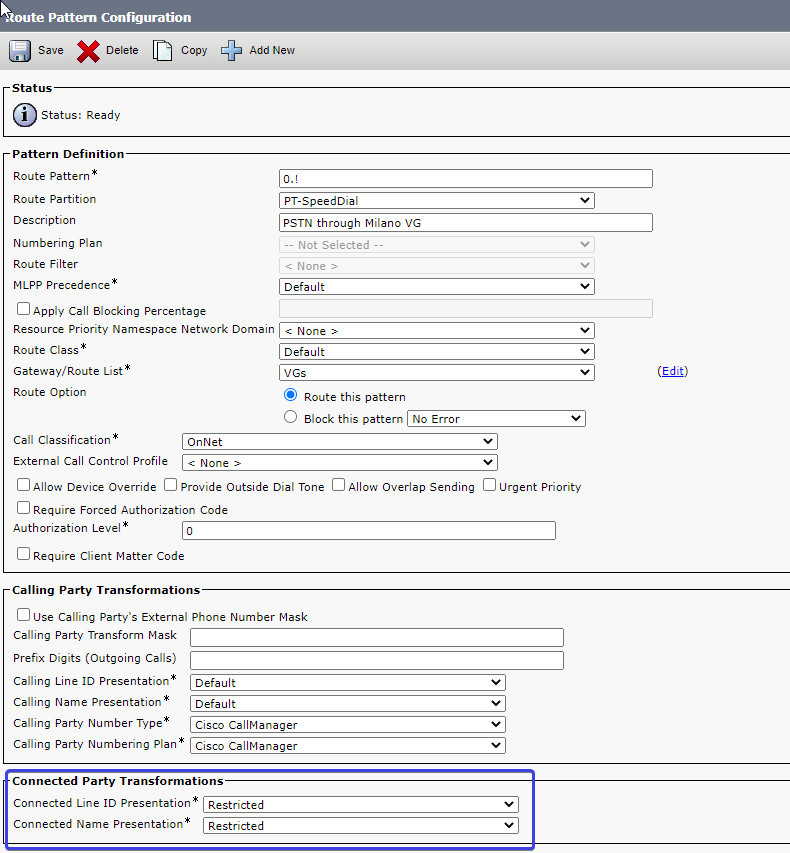
Task: Toggle the Urgent Priority checkbox
Action: click(x=489, y=486)
